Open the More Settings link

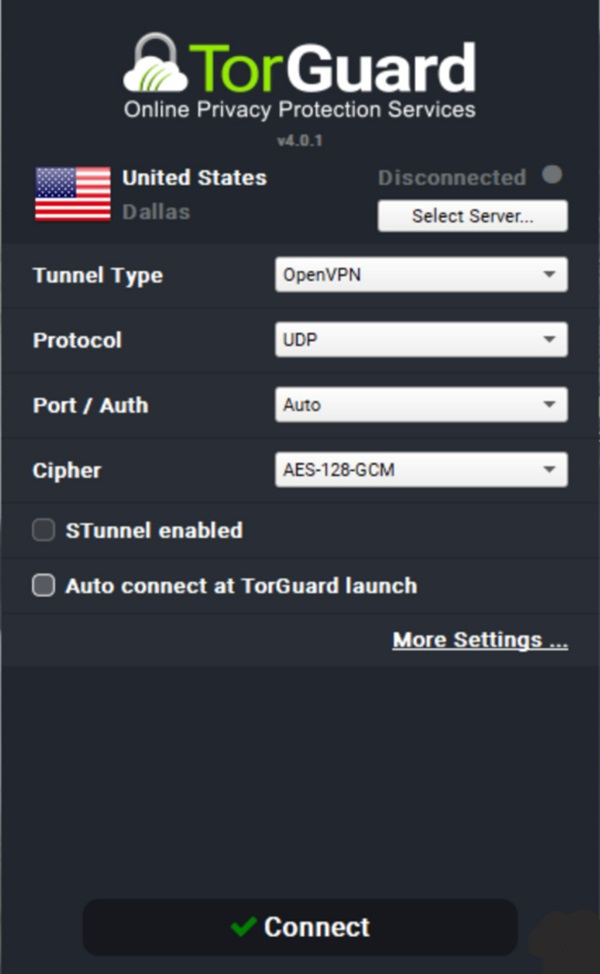(480, 640)
